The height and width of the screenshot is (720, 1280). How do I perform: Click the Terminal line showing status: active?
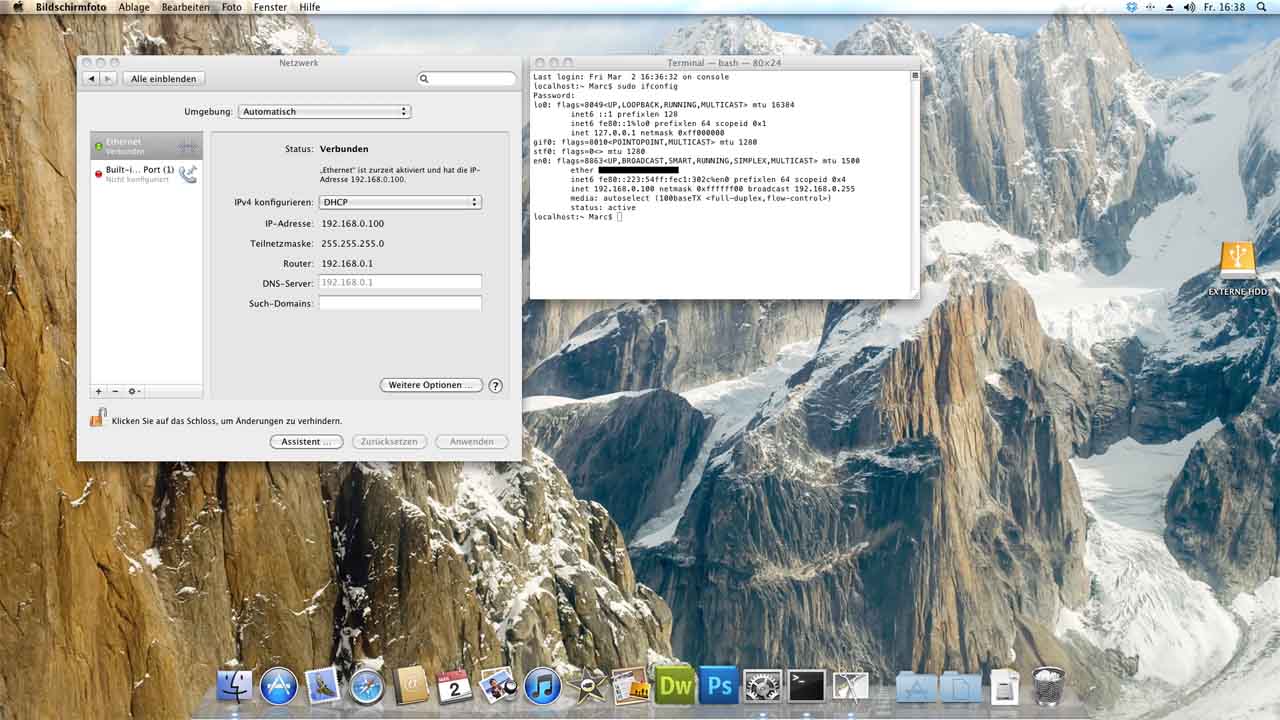(x=601, y=208)
